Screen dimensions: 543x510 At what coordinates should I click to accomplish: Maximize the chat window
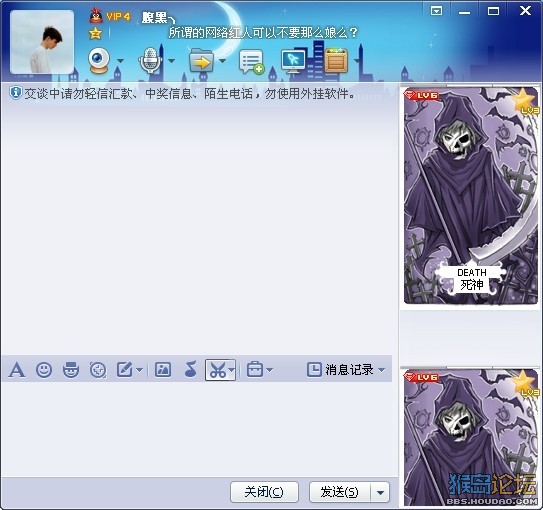point(493,11)
